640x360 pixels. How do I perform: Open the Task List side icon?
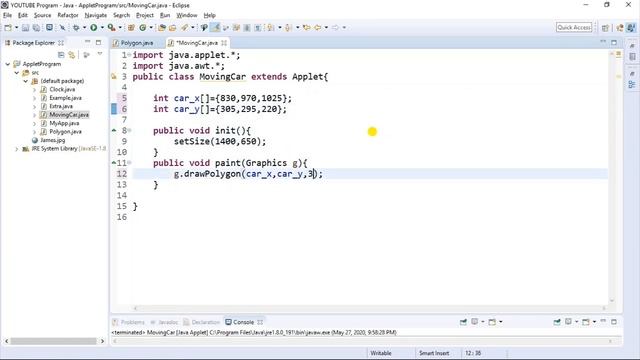click(632, 56)
